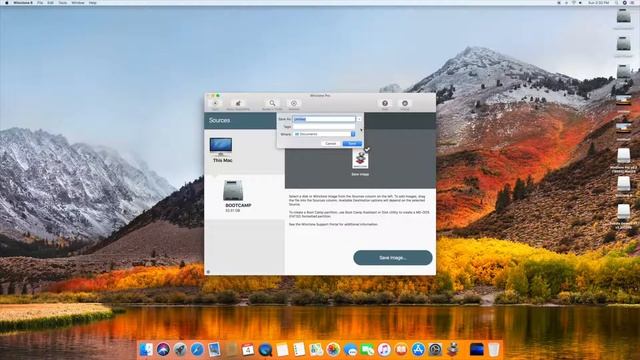640x360 pixels.
Task: Click the leftmost Winclone toolbar icon
Action: tap(215, 104)
